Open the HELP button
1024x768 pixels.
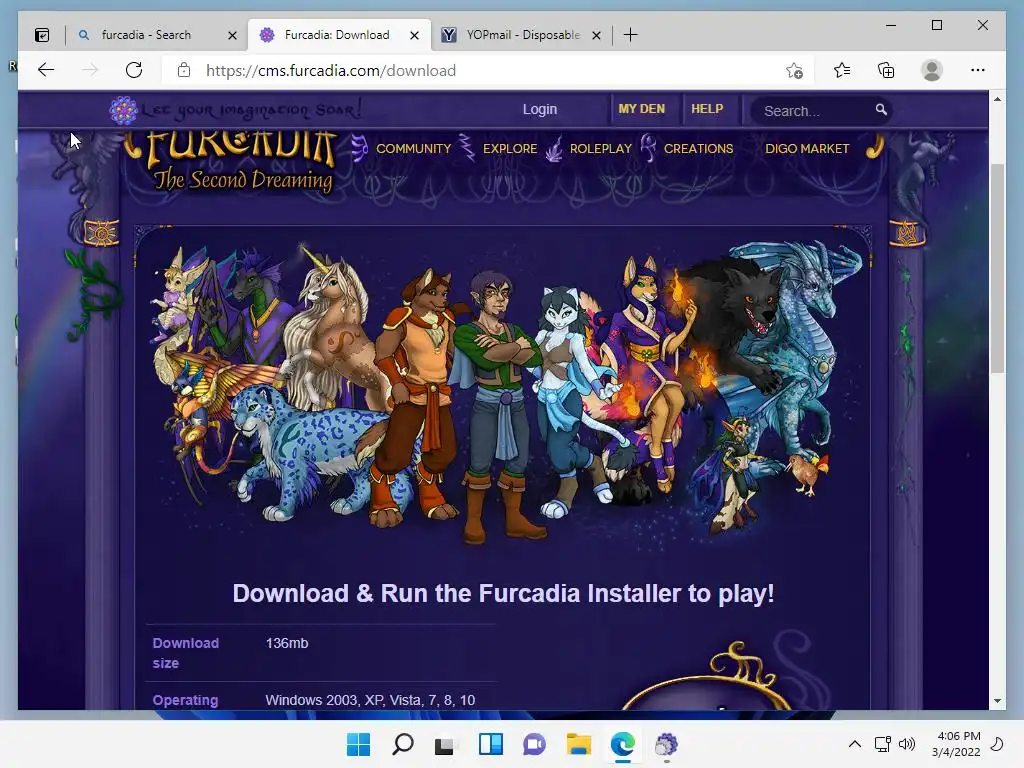coord(707,109)
